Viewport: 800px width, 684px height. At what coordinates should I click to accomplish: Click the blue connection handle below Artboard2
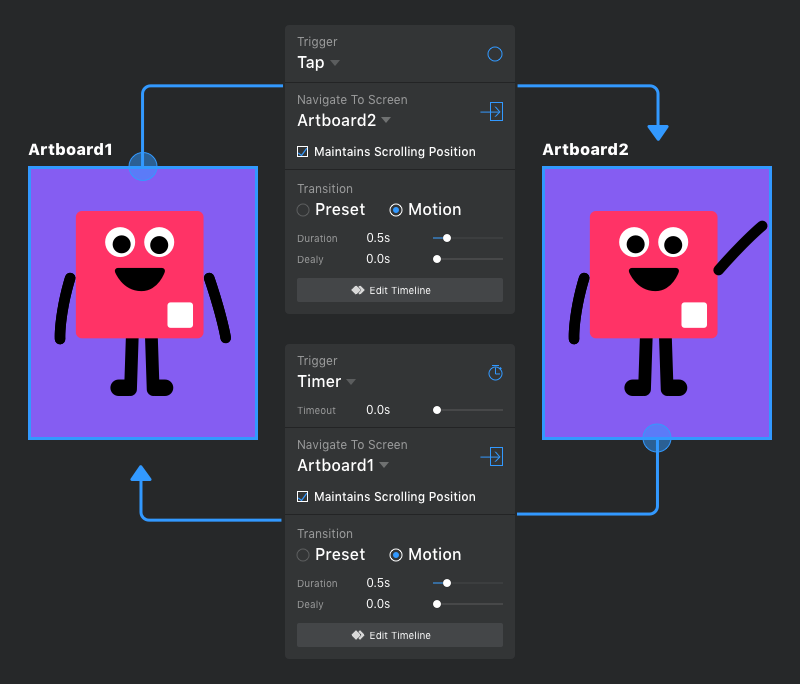point(657,438)
